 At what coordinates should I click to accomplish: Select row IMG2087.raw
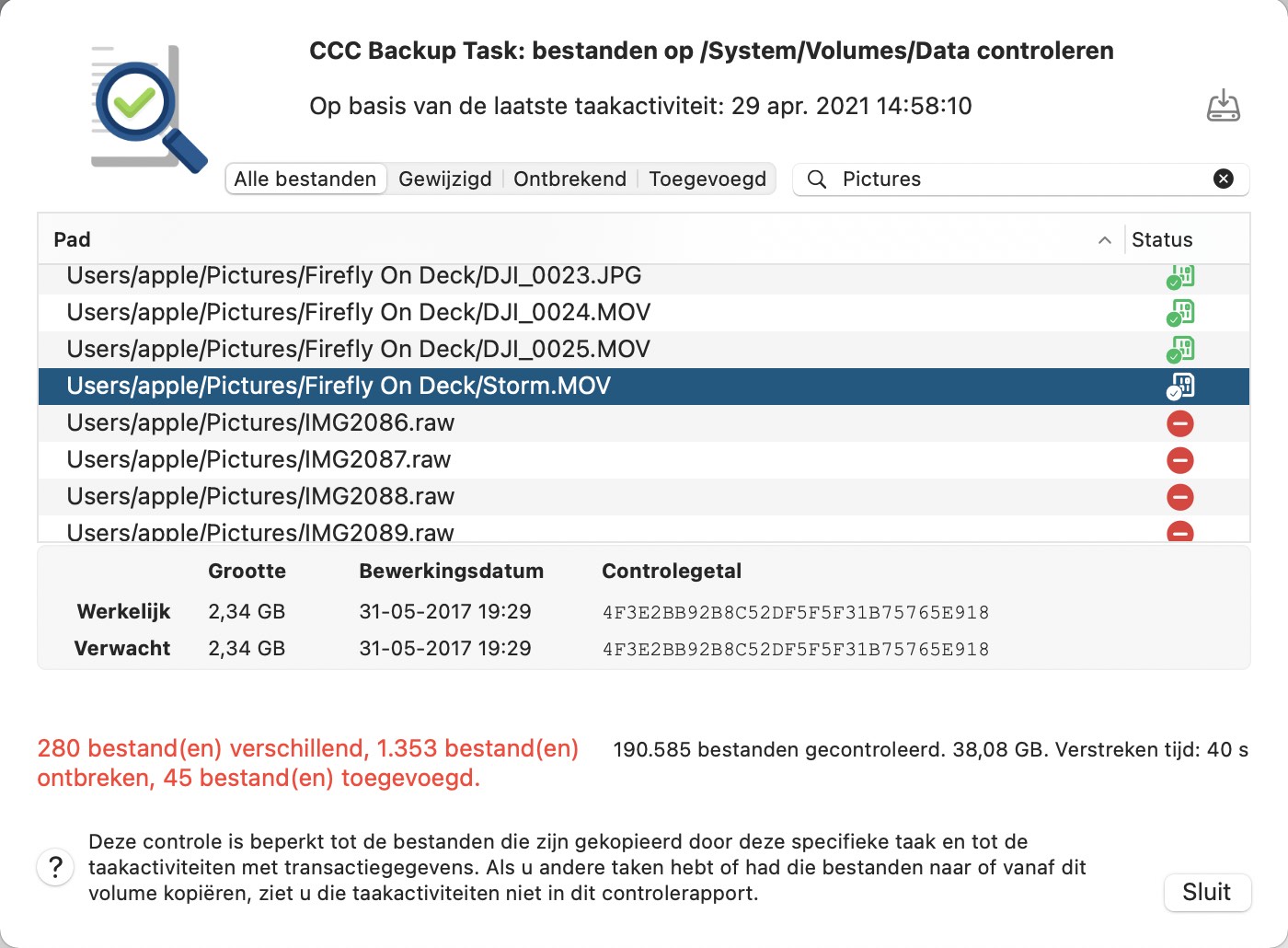644,460
